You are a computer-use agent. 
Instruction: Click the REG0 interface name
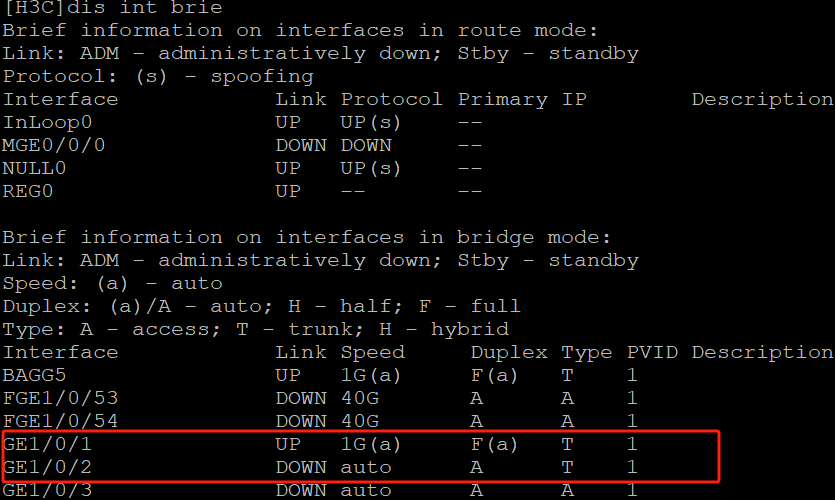[x=30, y=191]
